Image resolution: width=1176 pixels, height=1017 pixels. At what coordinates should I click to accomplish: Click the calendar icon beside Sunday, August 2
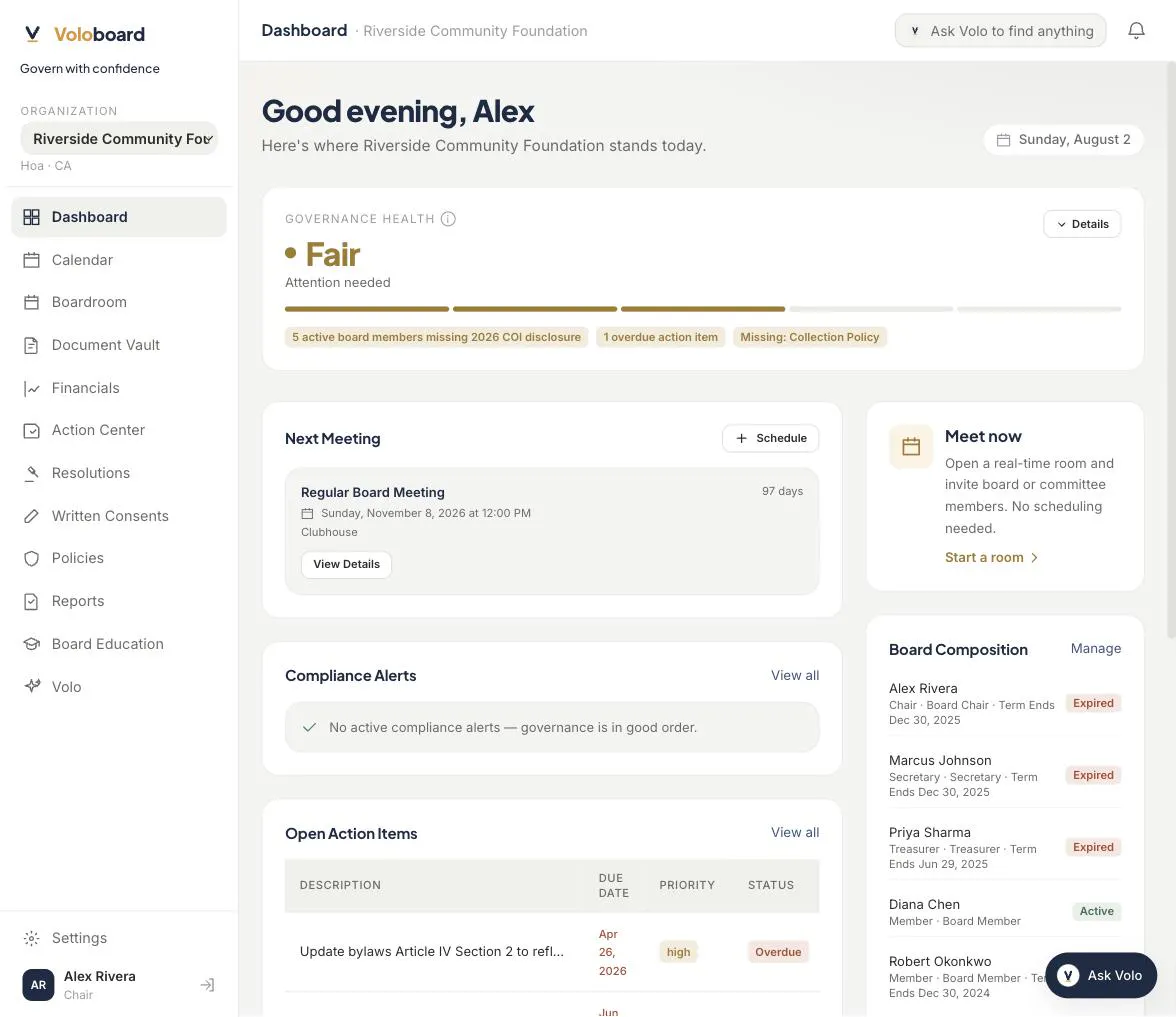pos(1003,140)
